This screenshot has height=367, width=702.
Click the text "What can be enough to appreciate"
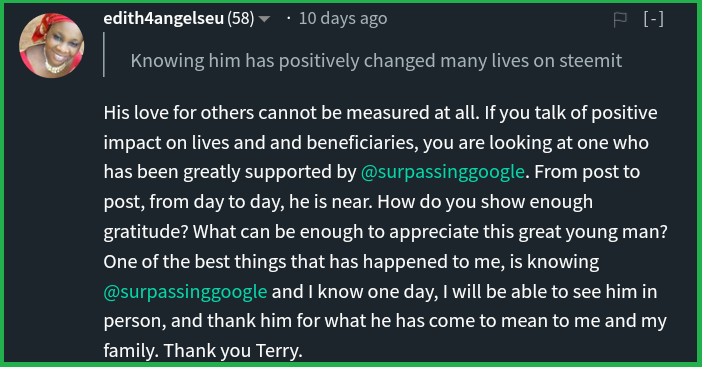pyautogui.click(x=336, y=232)
